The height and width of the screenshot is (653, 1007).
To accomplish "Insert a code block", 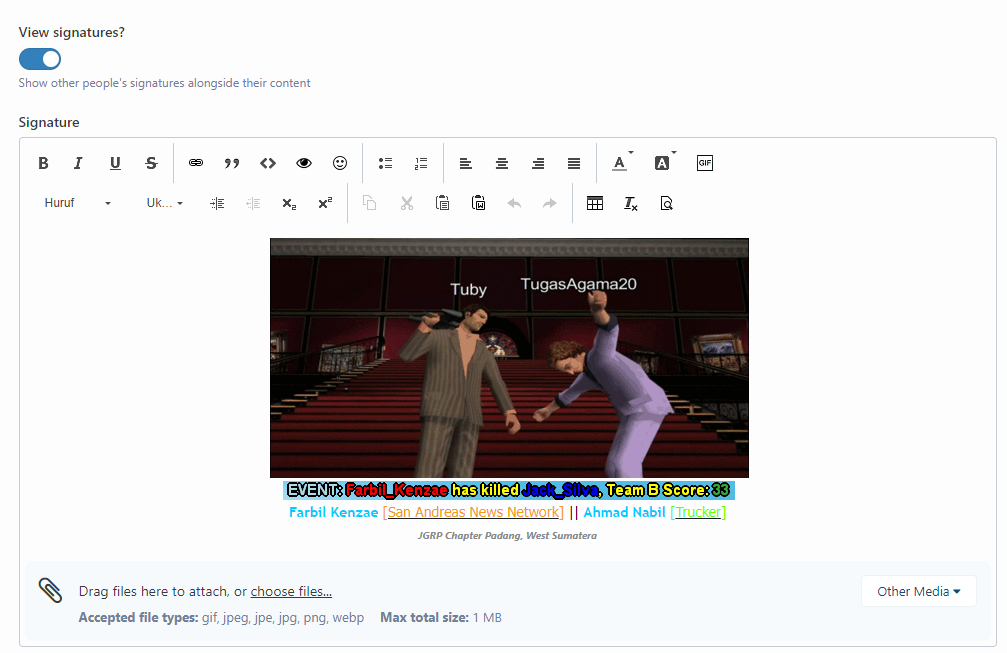I will click(x=268, y=163).
